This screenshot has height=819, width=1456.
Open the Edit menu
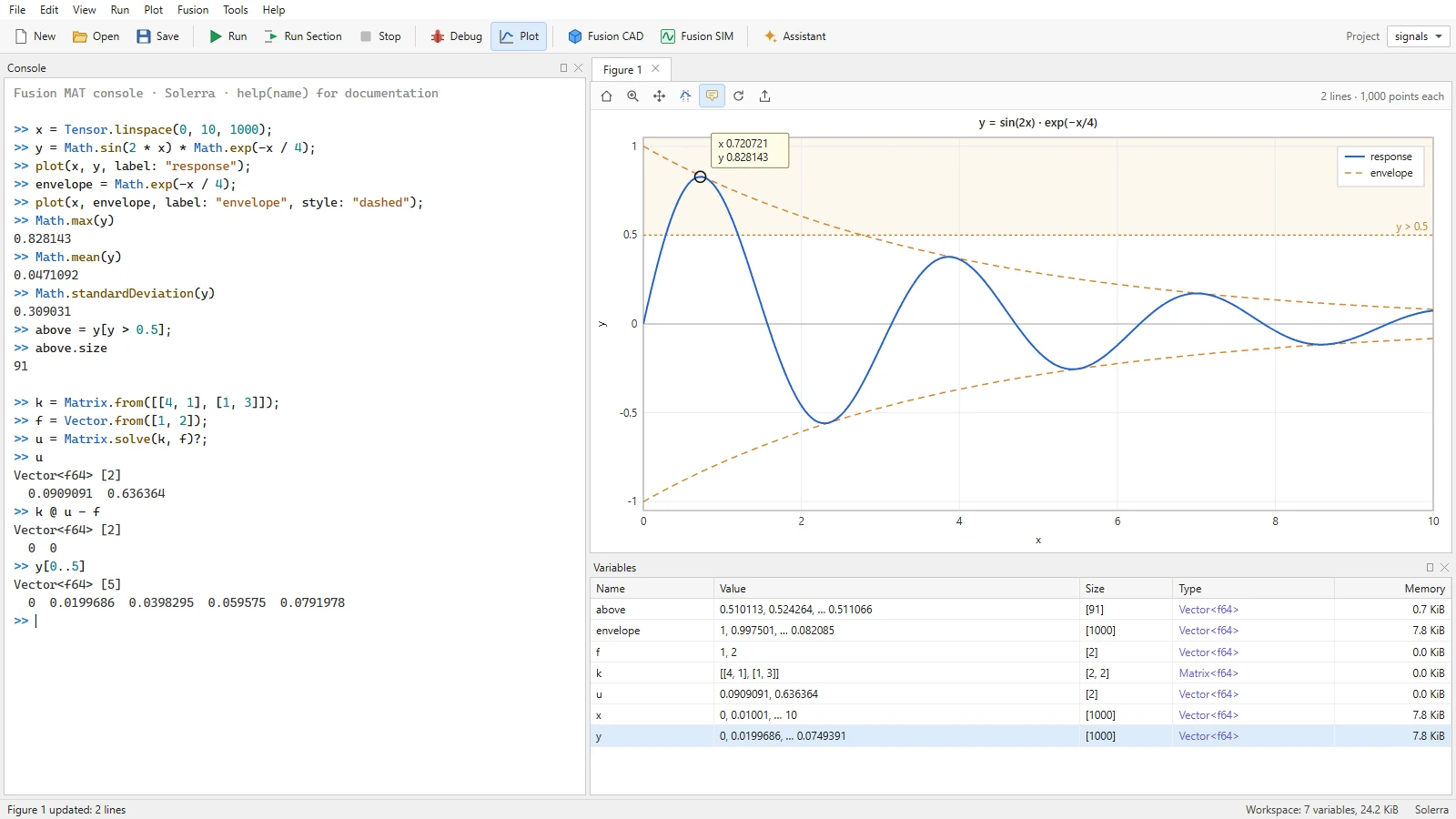coord(49,10)
